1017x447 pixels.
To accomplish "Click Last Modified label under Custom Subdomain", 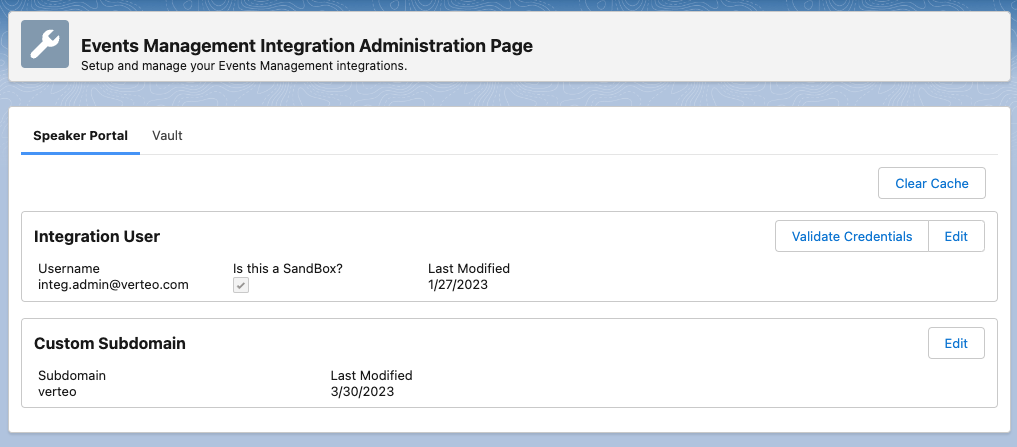I will [371, 375].
